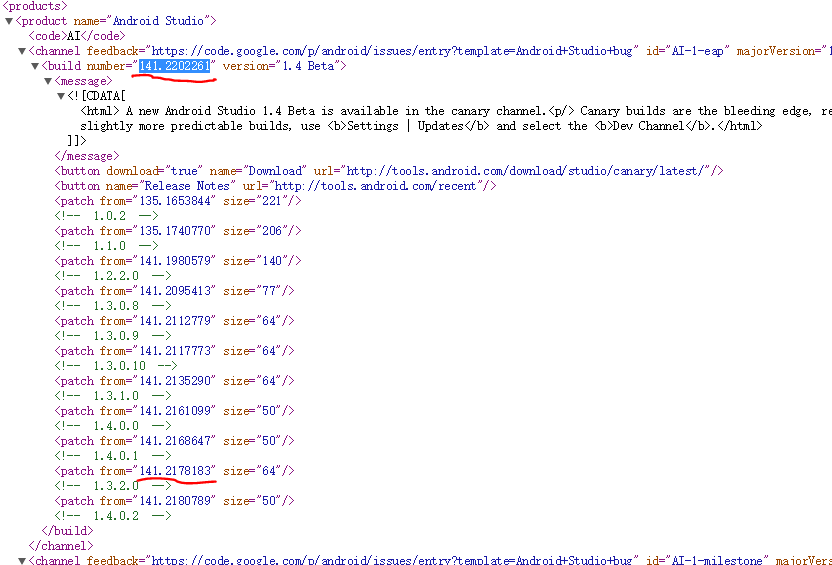Click the id AI-1-eap attribute

[688, 51]
